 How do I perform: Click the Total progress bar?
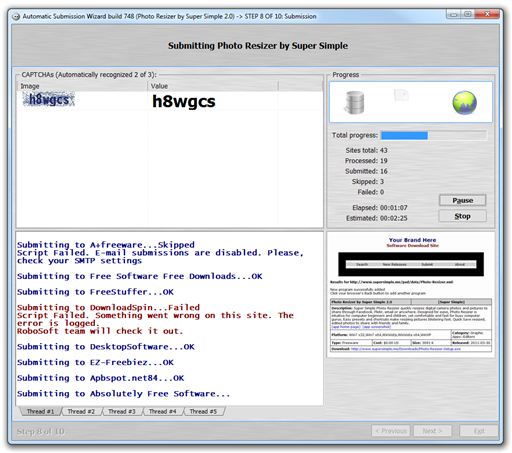433,135
